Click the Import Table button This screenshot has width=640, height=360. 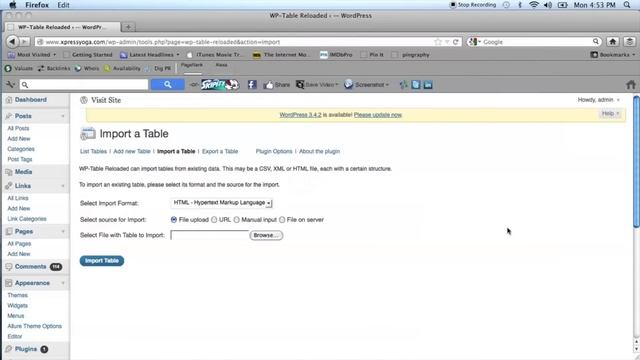(x=102, y=261)
